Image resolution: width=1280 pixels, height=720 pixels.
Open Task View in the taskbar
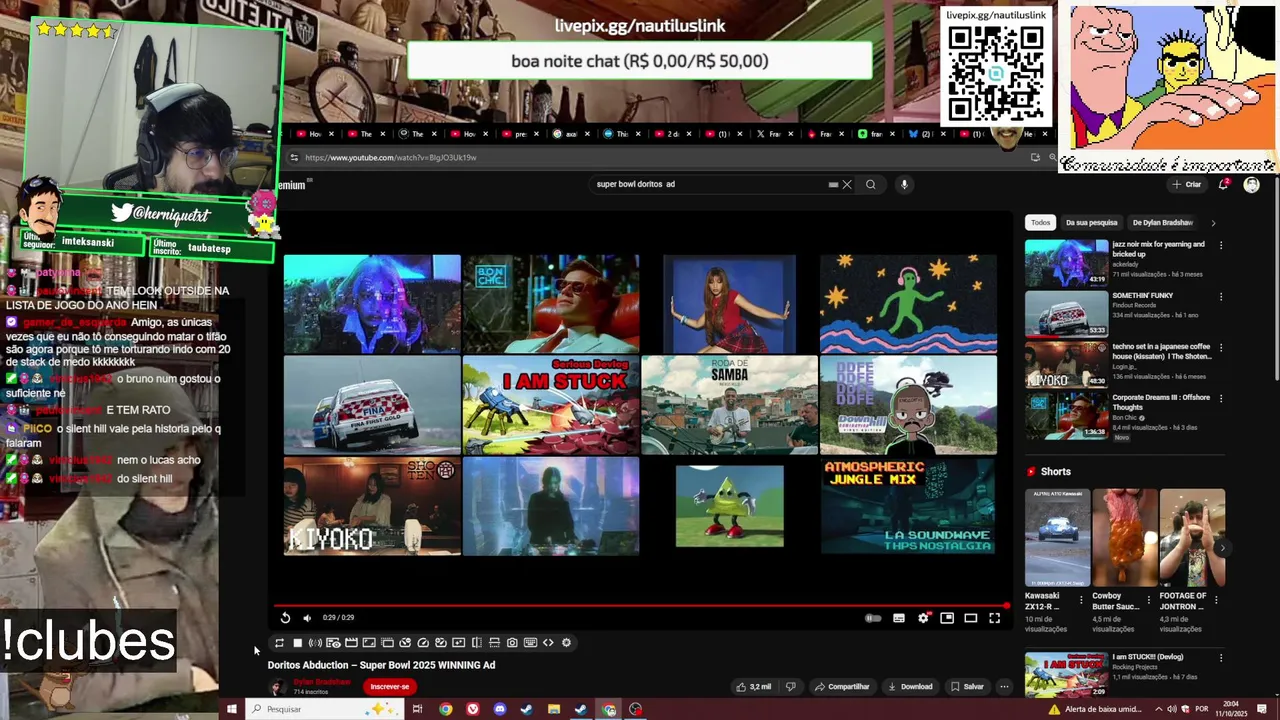(x=417, y=709)
